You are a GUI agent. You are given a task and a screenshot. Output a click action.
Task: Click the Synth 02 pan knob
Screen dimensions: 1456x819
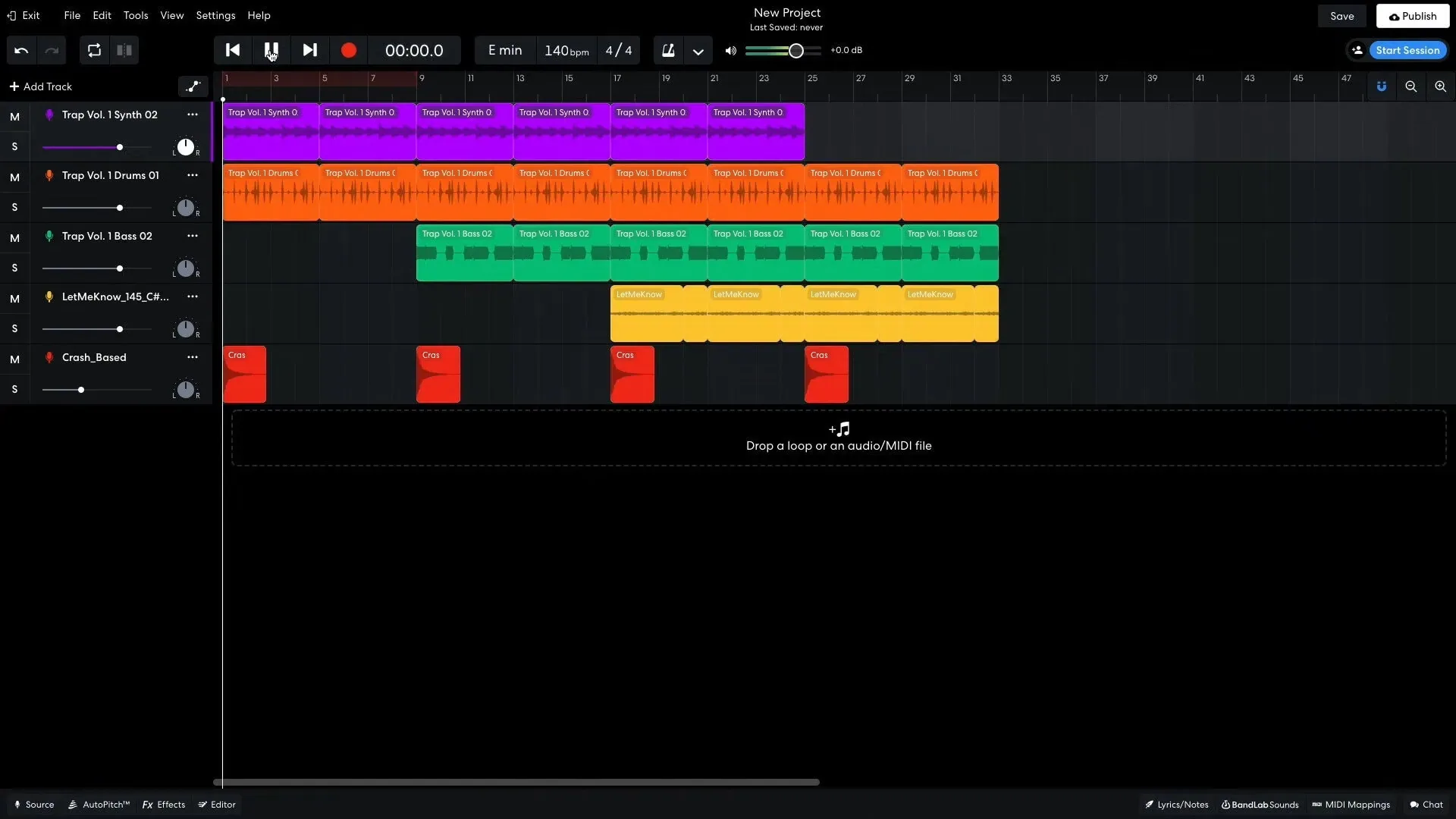pos(186,147)
